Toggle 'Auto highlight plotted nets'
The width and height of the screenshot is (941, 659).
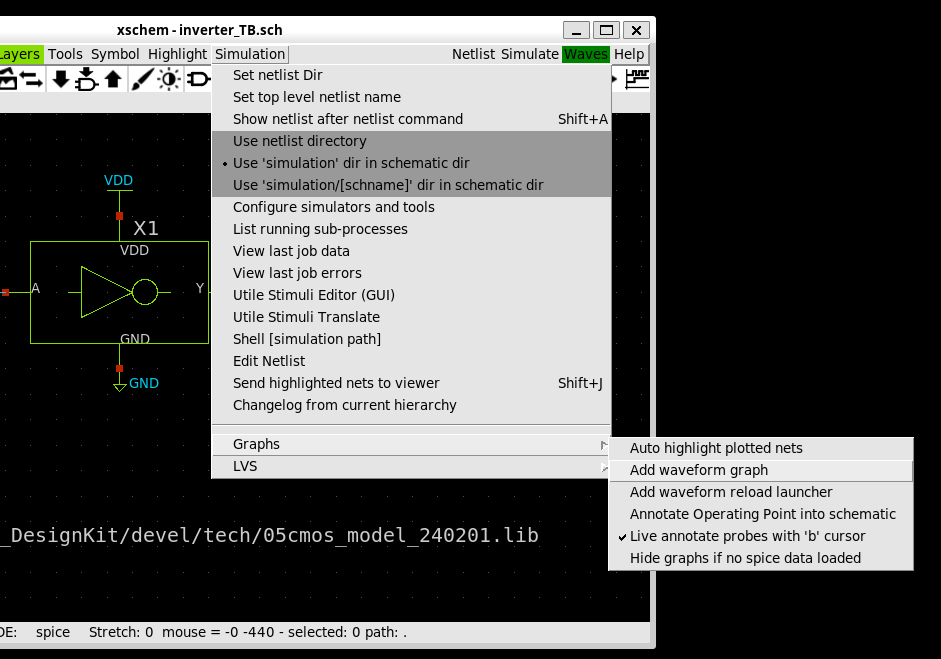point(761,448)
